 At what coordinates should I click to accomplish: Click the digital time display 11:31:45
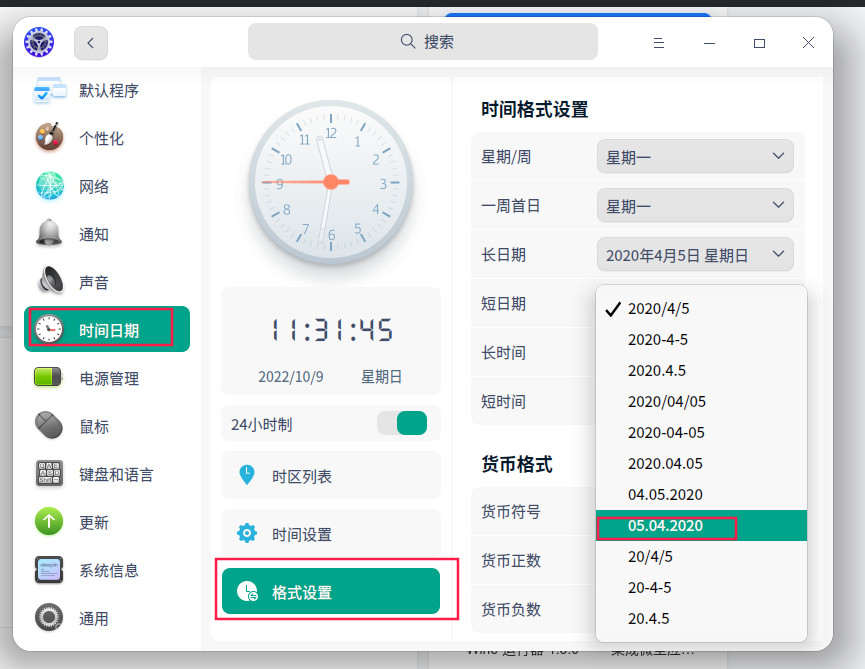coord(332,330)
